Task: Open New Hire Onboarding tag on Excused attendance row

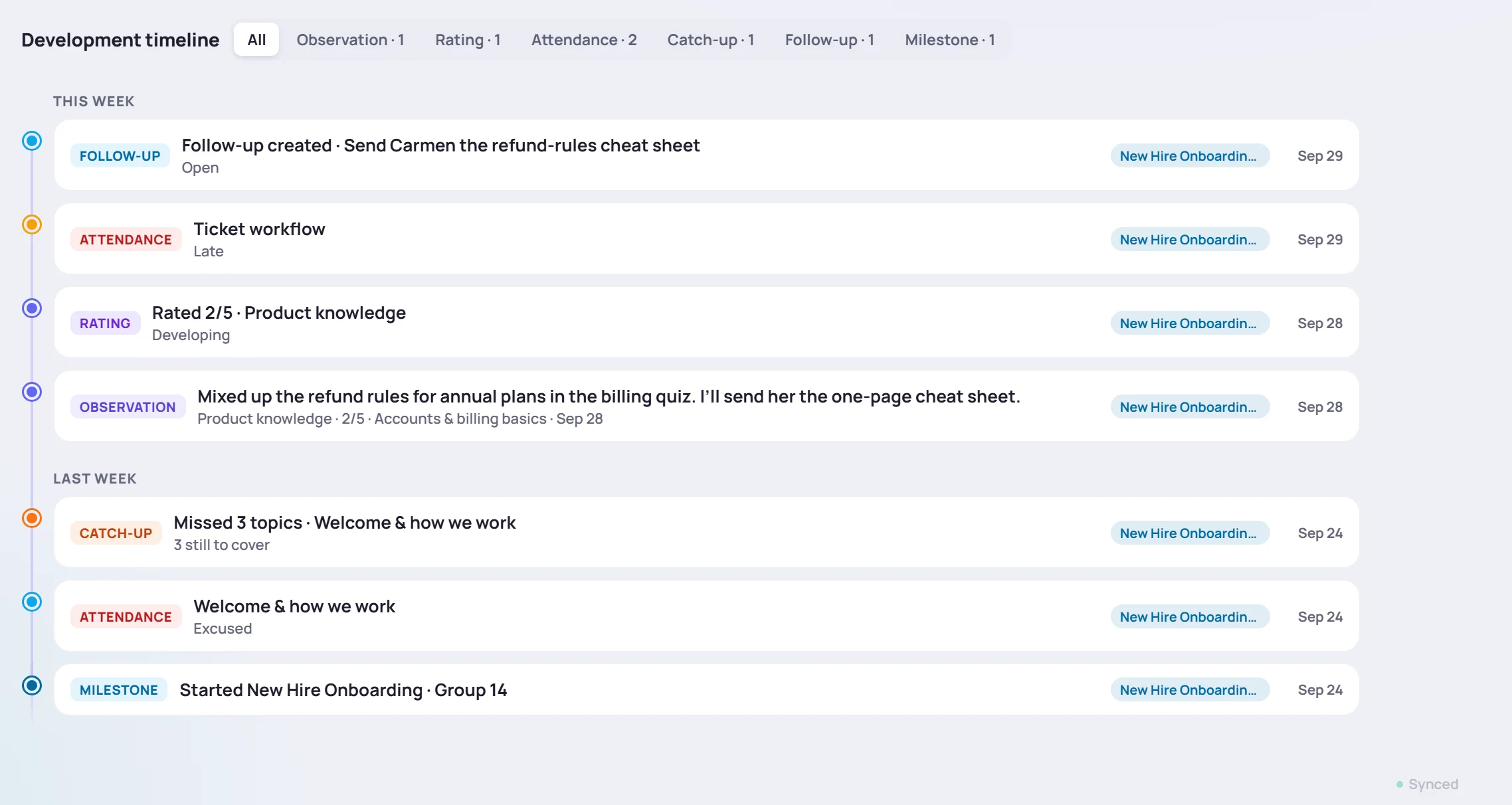Action: [x=1190, y=617]
